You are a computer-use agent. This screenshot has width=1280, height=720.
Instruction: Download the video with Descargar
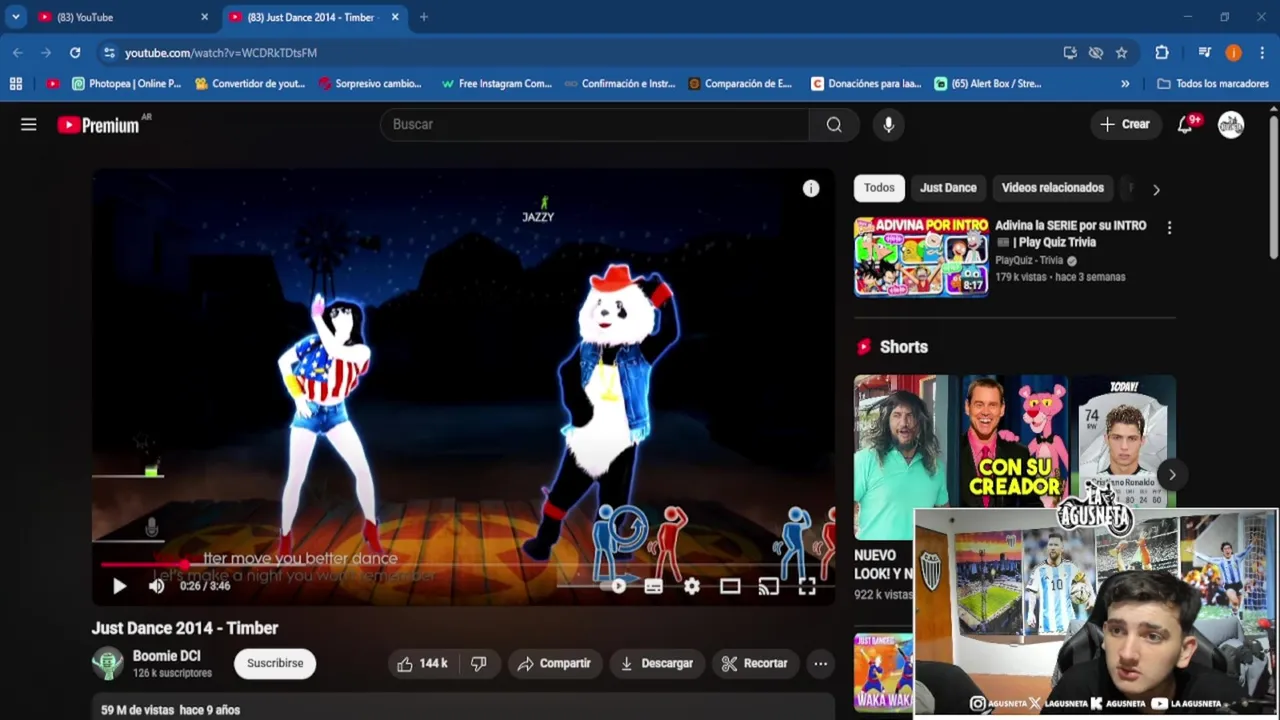tap(656, 663)
